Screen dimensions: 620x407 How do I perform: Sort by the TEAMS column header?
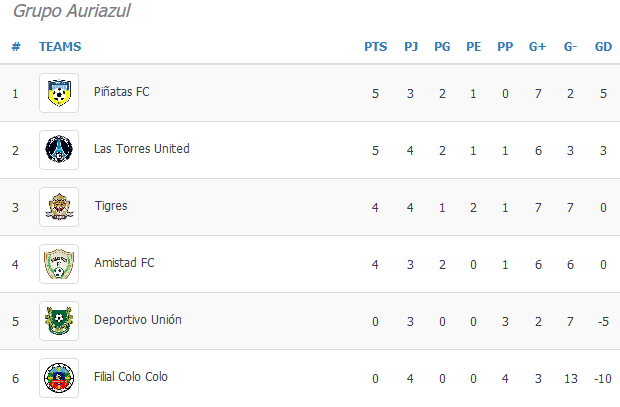point(60,46)
